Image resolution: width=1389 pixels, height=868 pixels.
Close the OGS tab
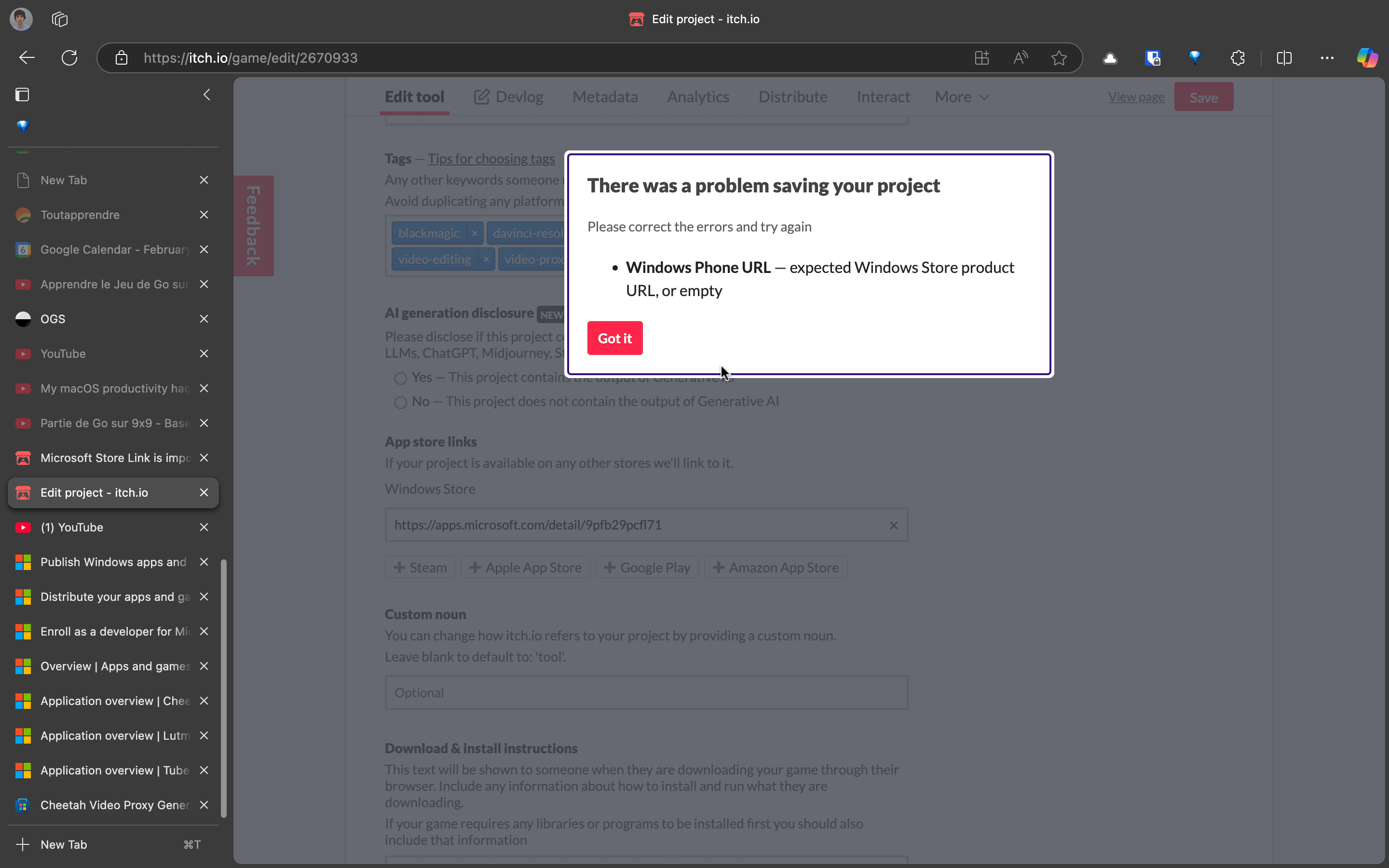pos(204,319)
